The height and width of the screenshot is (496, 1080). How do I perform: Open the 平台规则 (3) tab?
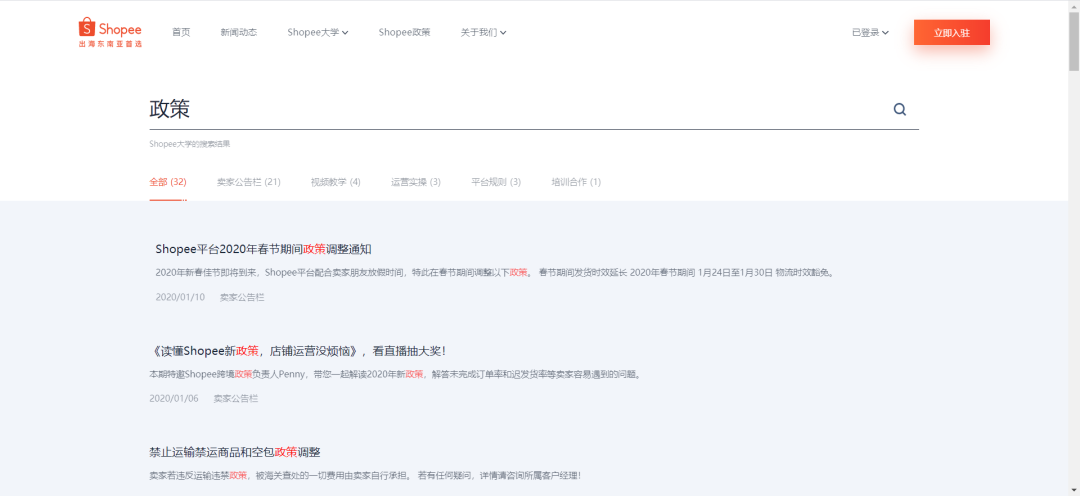click(496, 182)
